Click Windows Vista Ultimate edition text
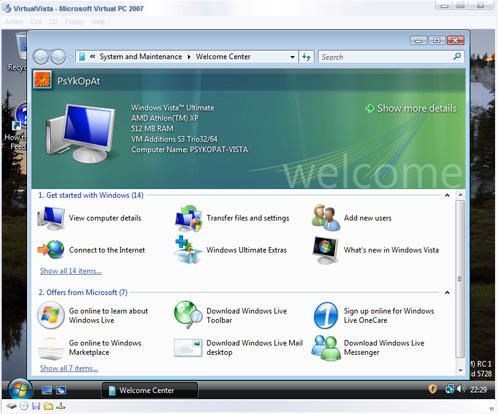Image resolution: width=498 pixels, height=414 pixels. coord(173,108)
